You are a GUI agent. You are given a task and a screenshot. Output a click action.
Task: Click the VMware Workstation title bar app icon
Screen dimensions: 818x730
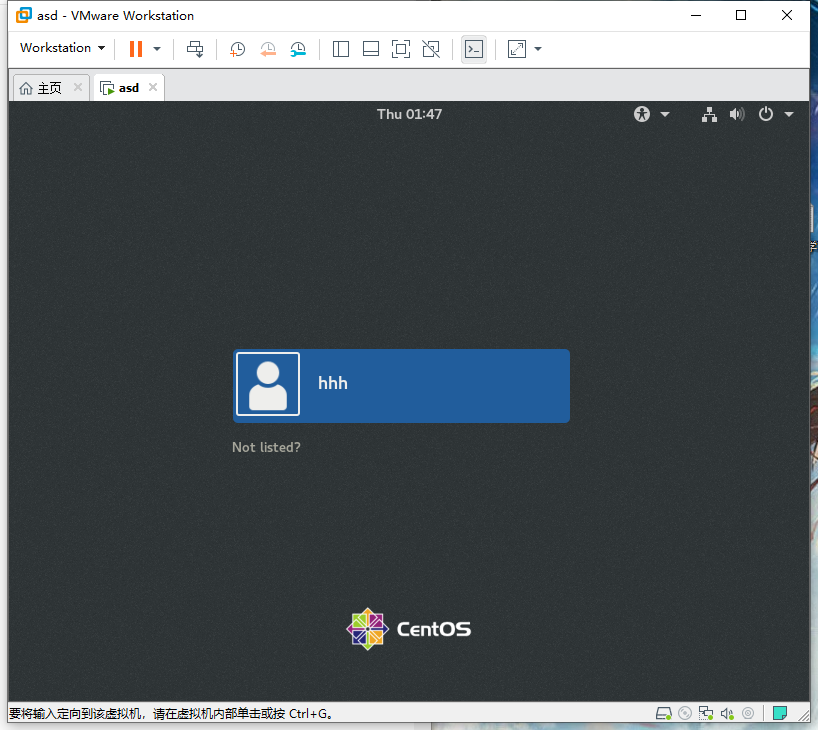click(x=23, y=15)
